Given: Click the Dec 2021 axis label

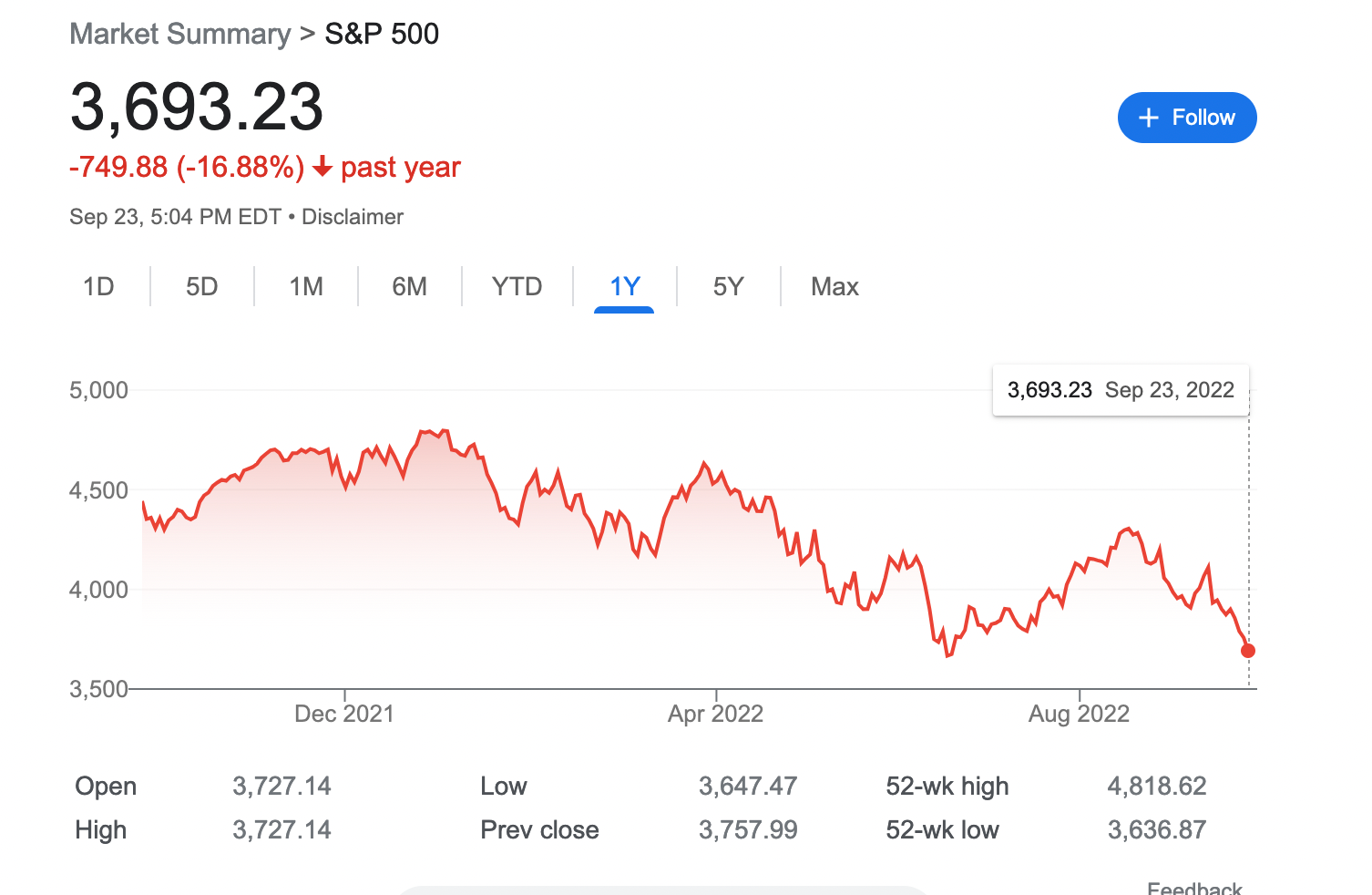Looking at the screenshot, I should [344, 714].
